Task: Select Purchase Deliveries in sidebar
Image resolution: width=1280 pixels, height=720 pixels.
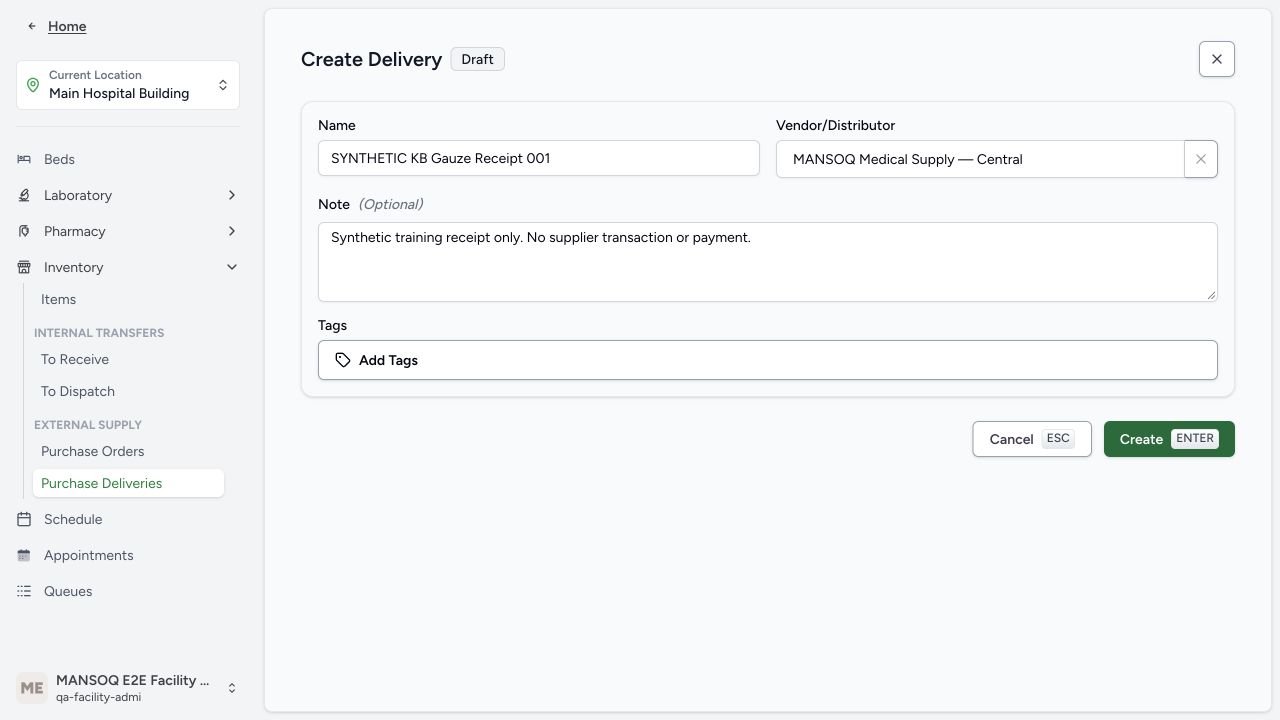Action: [128, 483]
